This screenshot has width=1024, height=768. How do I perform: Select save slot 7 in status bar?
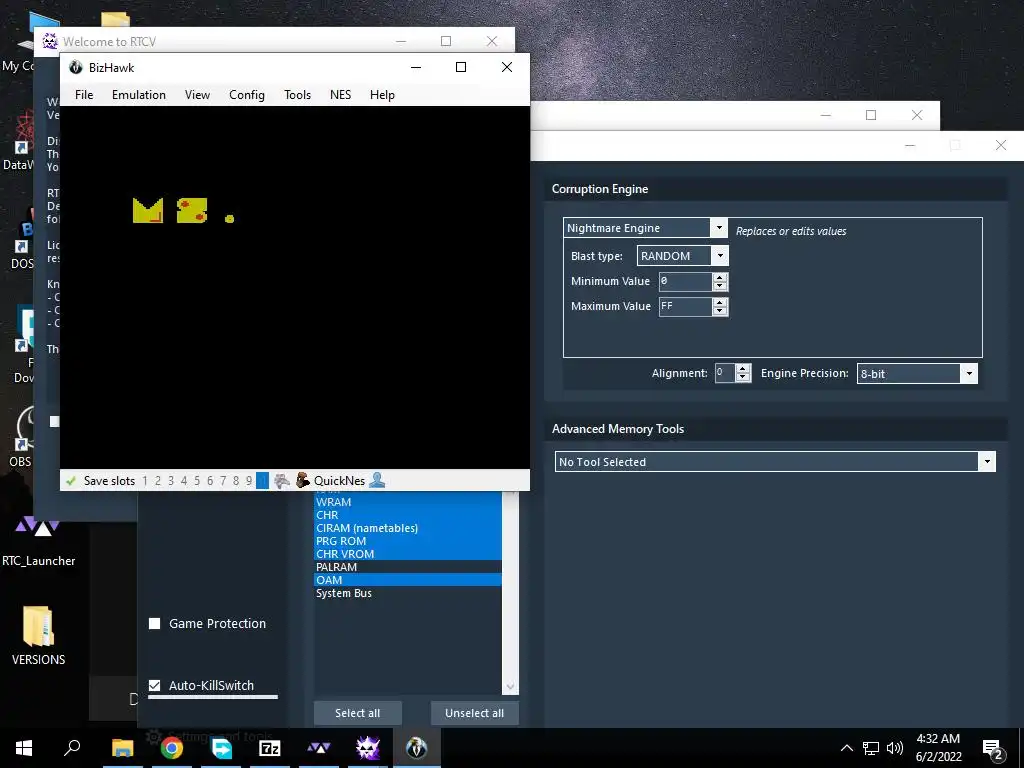click(x=223, y=481)
